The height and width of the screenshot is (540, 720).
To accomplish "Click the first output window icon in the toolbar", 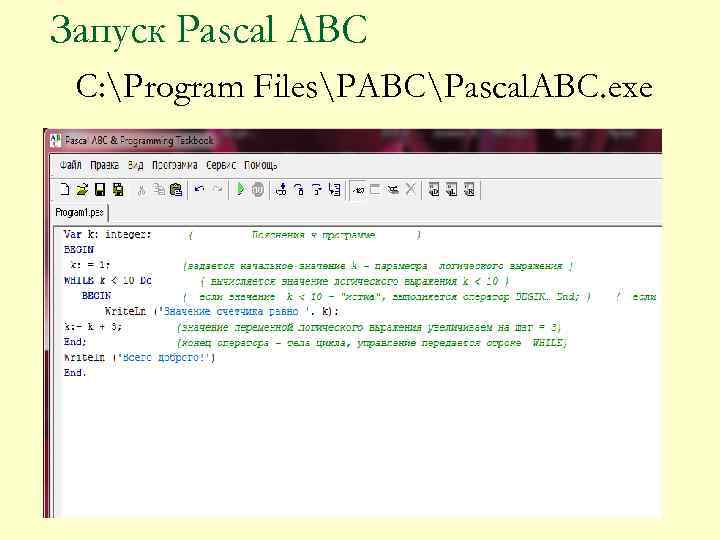I will click(433, 190).
